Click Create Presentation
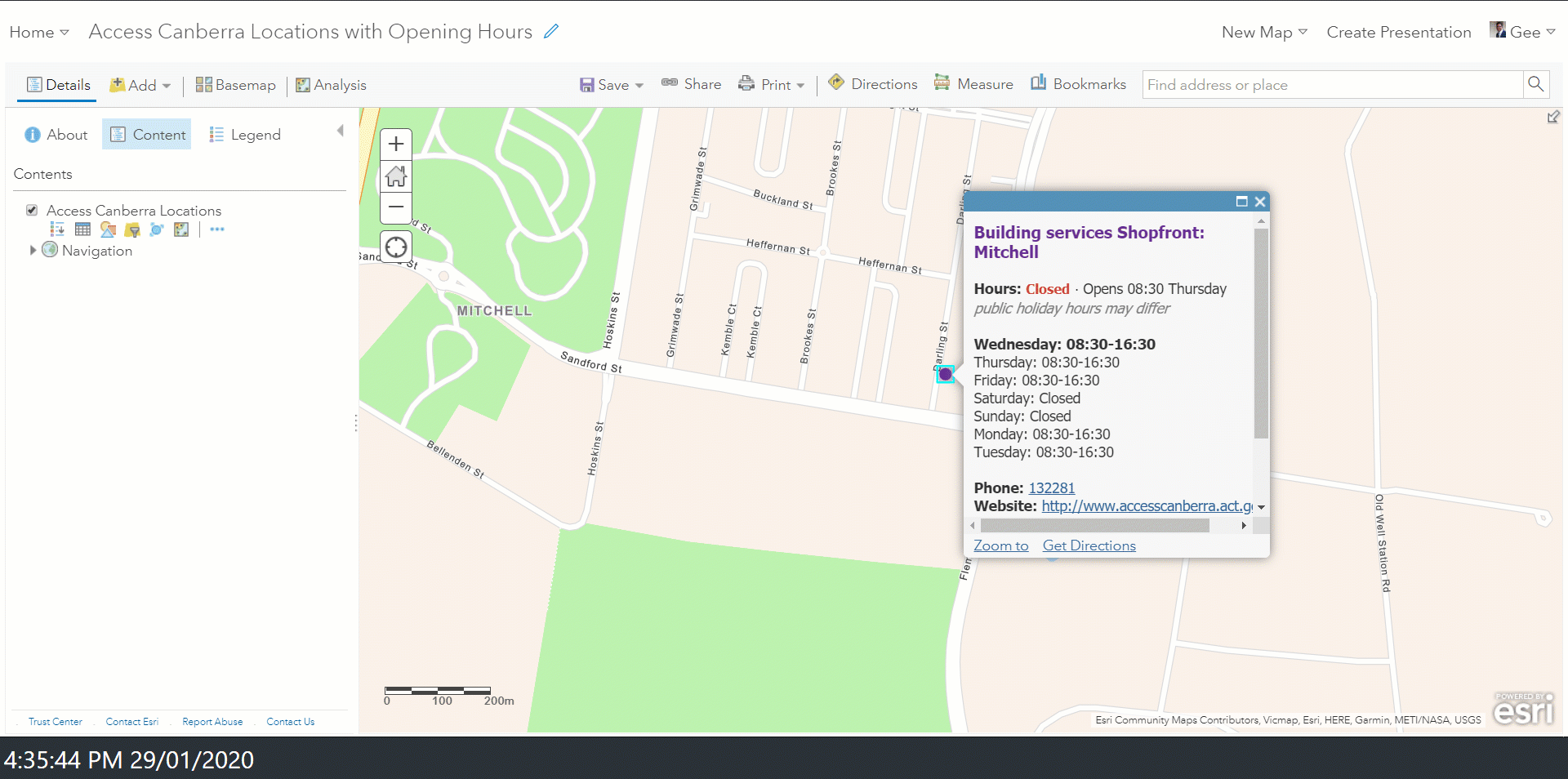This screenshot has height=779, width=1568. tap(1399, 32)
